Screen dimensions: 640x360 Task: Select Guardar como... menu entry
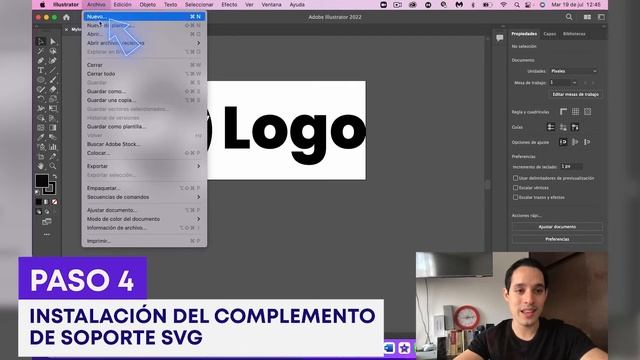coord(144,91)
